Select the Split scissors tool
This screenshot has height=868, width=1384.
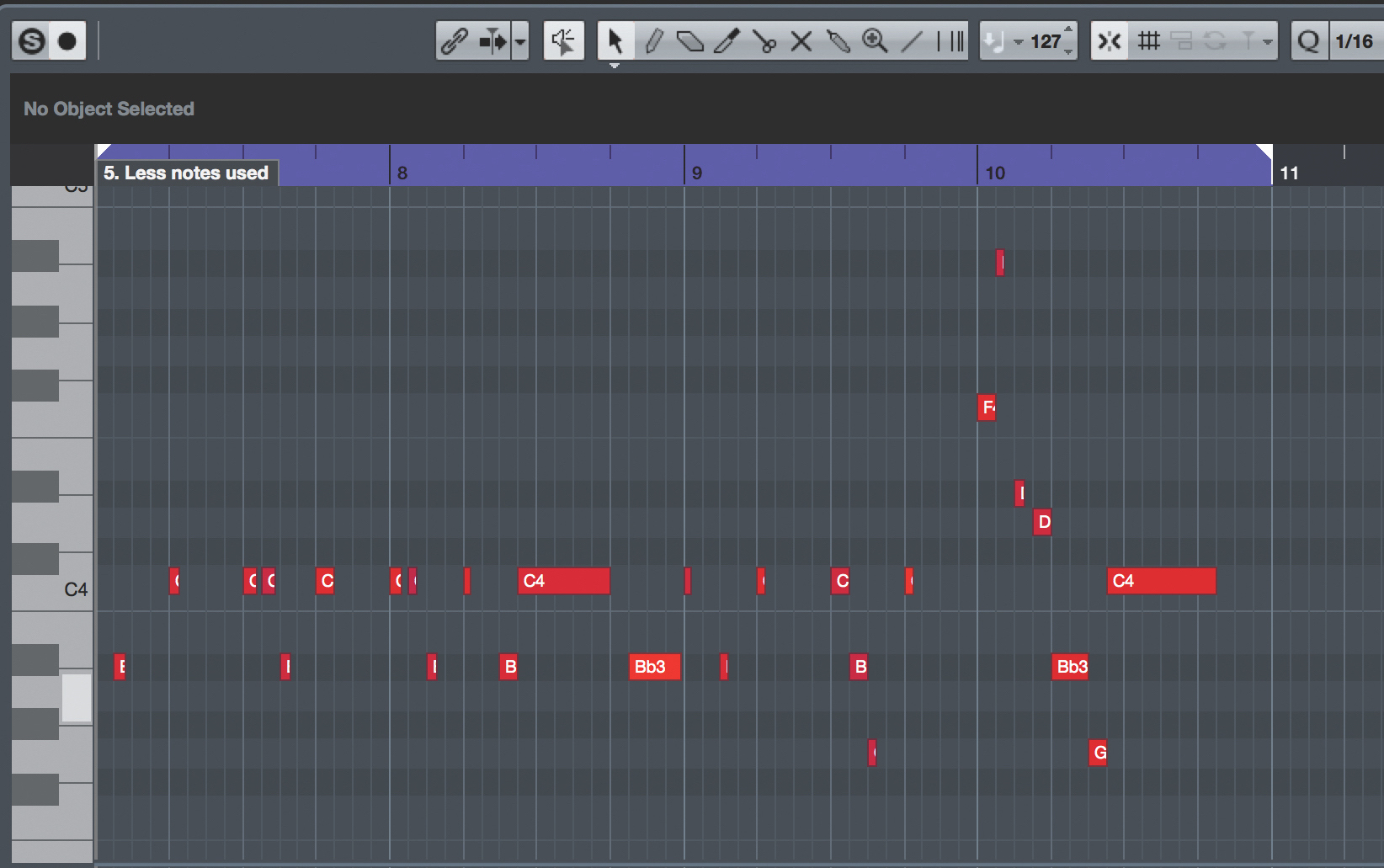click(764, 40)
